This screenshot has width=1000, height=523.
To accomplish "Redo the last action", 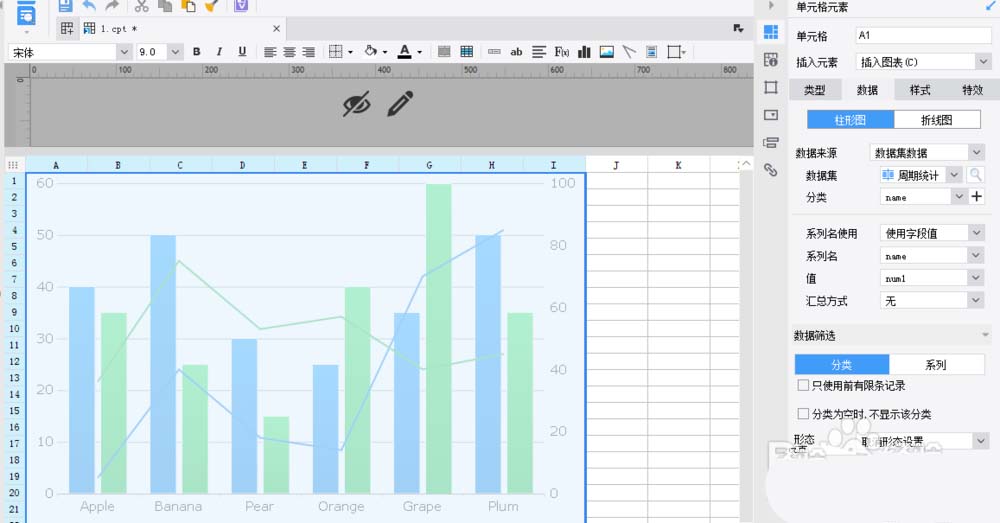I will click(x=112, y=6).
